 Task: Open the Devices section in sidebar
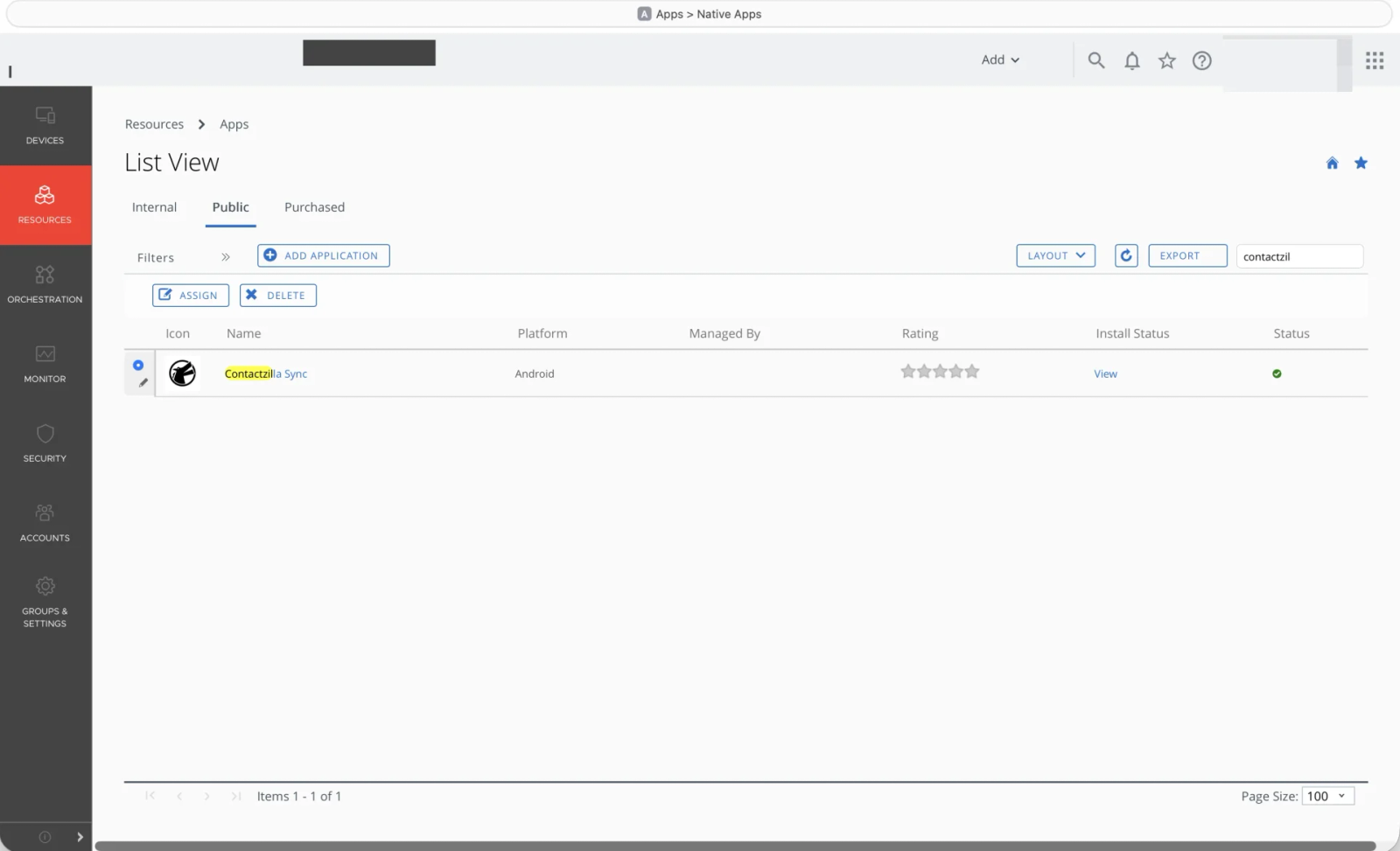point(45,126)
